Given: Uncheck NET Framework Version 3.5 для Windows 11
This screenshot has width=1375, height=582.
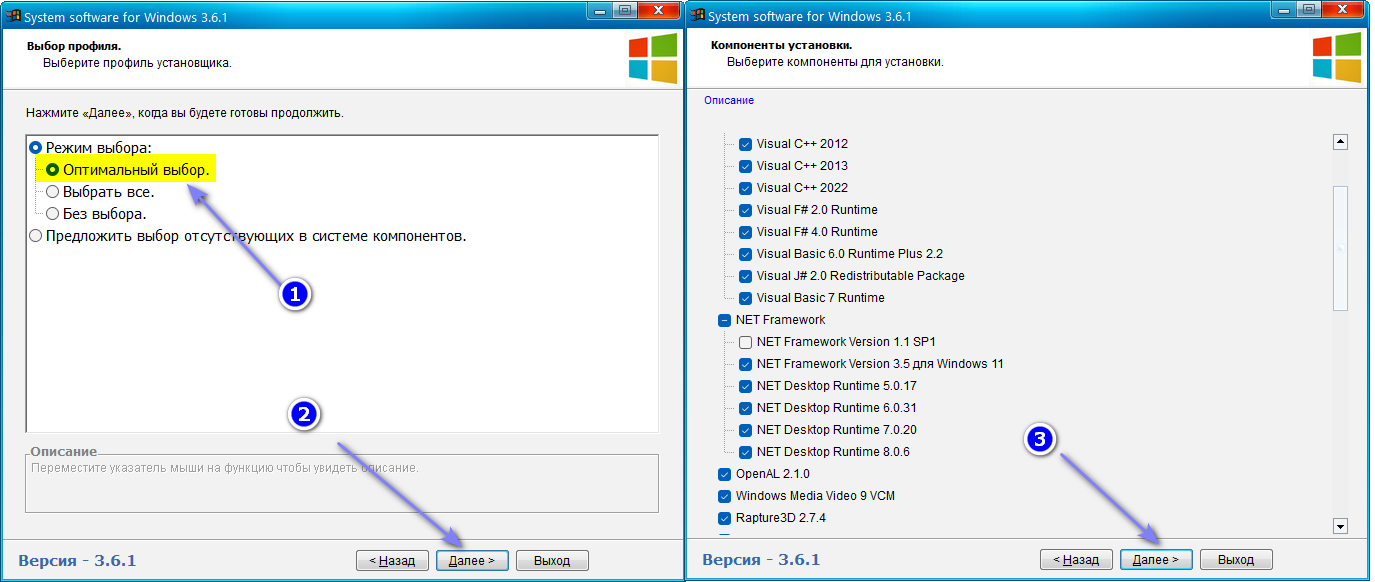Looking at the screenshot, I should [746, 364].
